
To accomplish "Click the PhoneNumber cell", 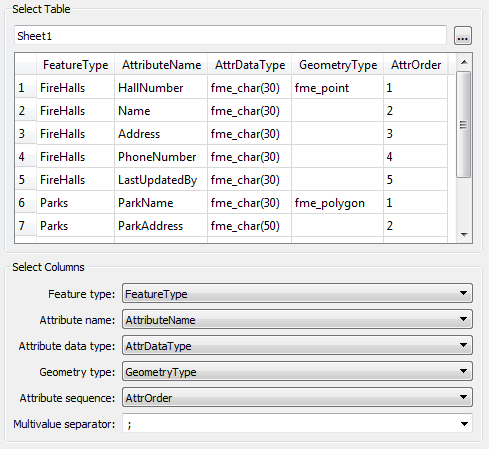I will point(161,157).
